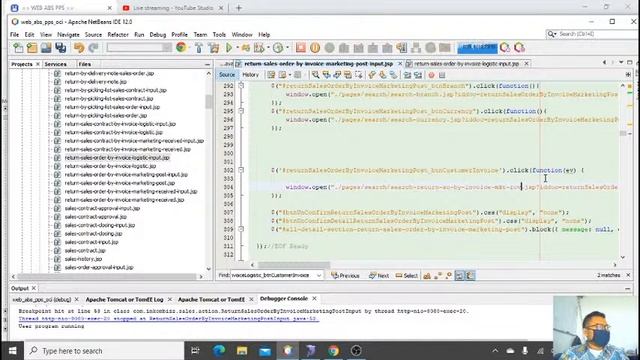Toggle Highlight Search in editor toolbar
Viewport: 640px width, 360px height.
(348, 75)
